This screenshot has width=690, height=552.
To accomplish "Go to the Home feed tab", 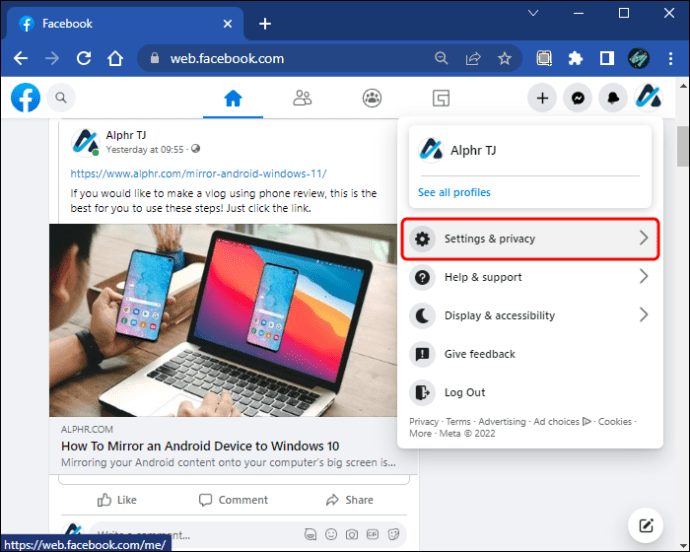I will point(233,98).
